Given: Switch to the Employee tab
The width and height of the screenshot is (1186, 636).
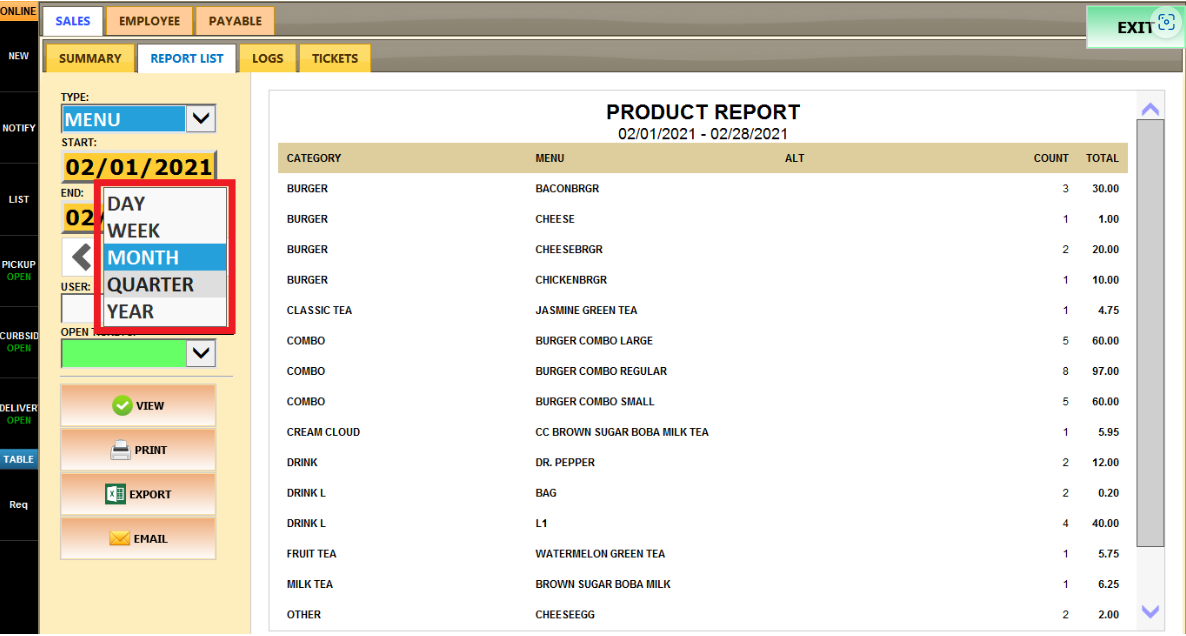Looking at the screenshot, I should [149, 21].
